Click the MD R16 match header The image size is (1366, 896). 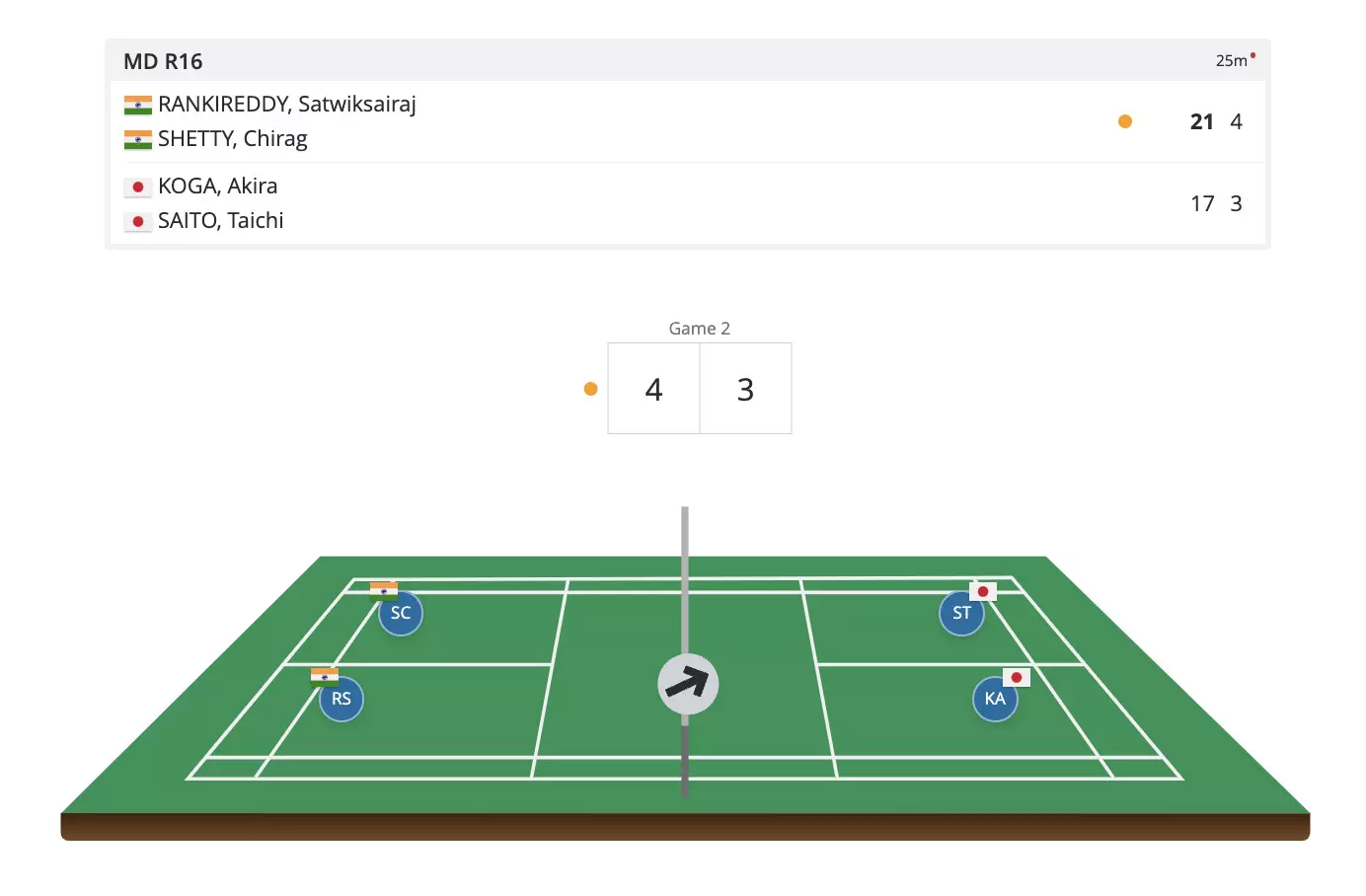163,61
